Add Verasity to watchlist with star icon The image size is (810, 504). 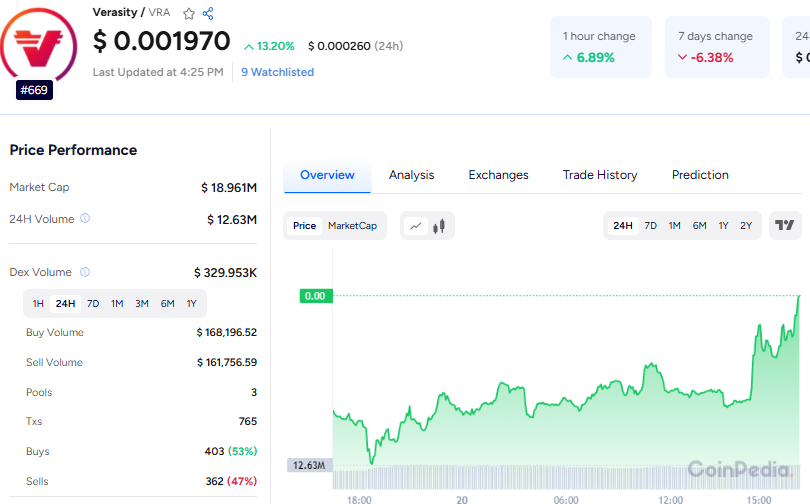pyautogui.click(x=189, y=13)
